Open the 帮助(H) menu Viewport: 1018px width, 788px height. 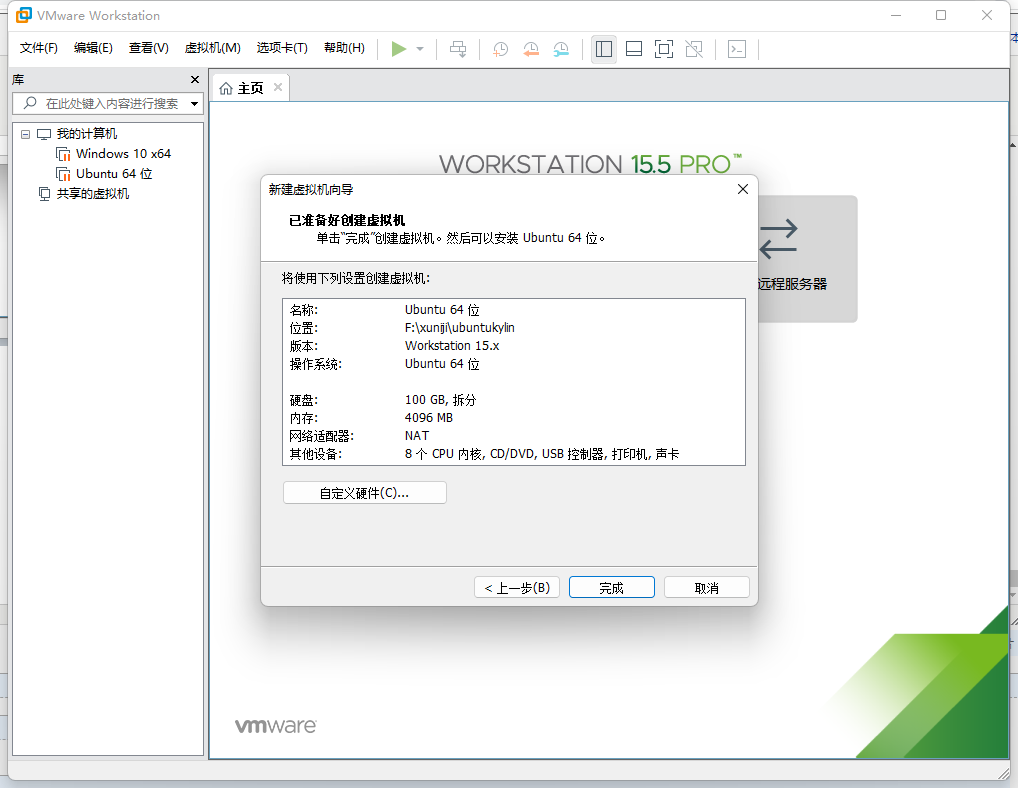pos(344,47)
